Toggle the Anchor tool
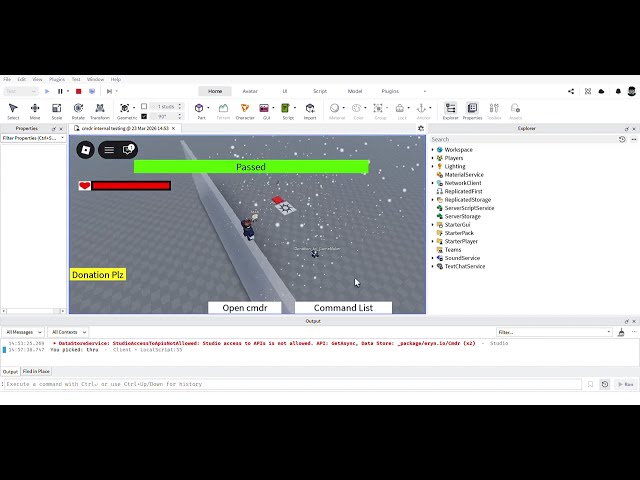Image resolution: width=640 pixels, height=480 pixels. tap(422, 111)
